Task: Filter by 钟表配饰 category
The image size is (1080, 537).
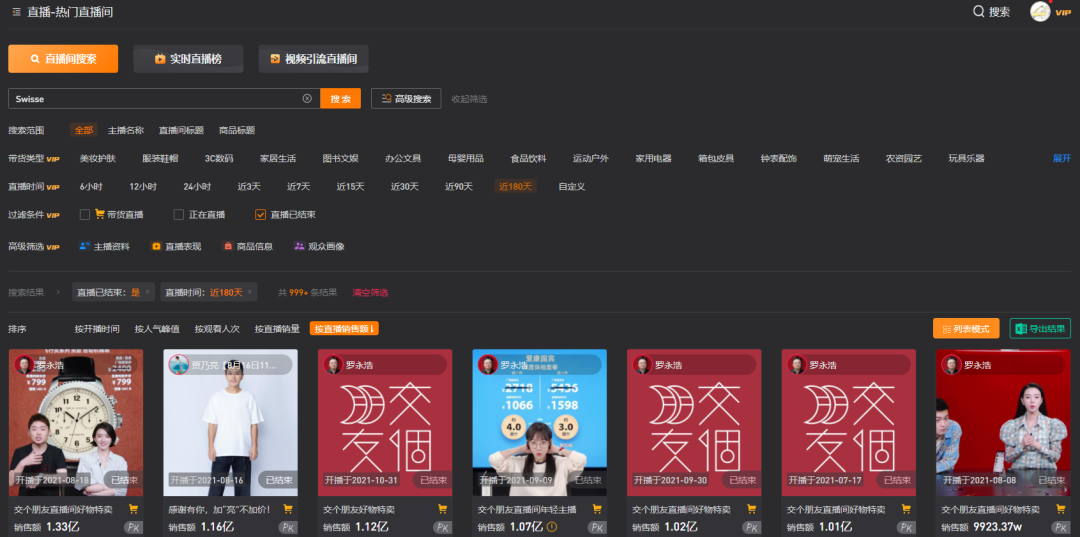Action: 779,158
